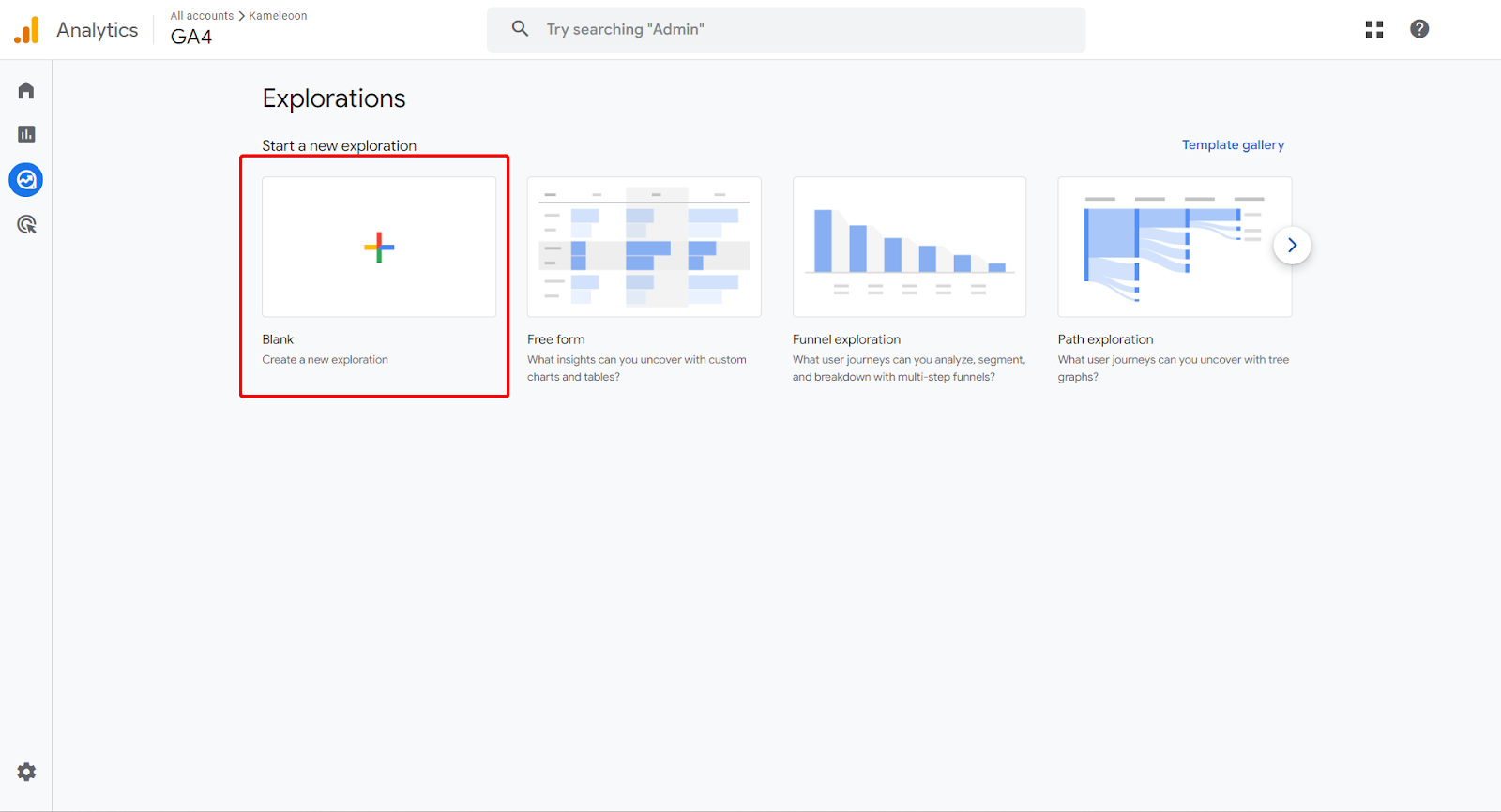Open the Template gallery link

click(1233, 145)
